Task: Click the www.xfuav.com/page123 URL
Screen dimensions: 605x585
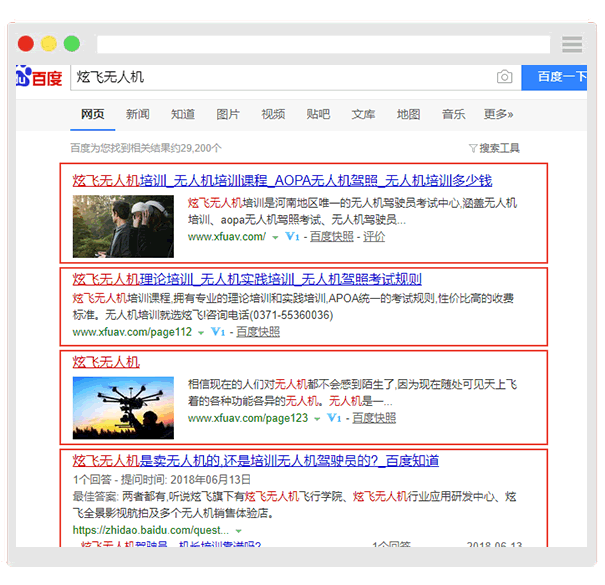Action: tap(248, 418)
